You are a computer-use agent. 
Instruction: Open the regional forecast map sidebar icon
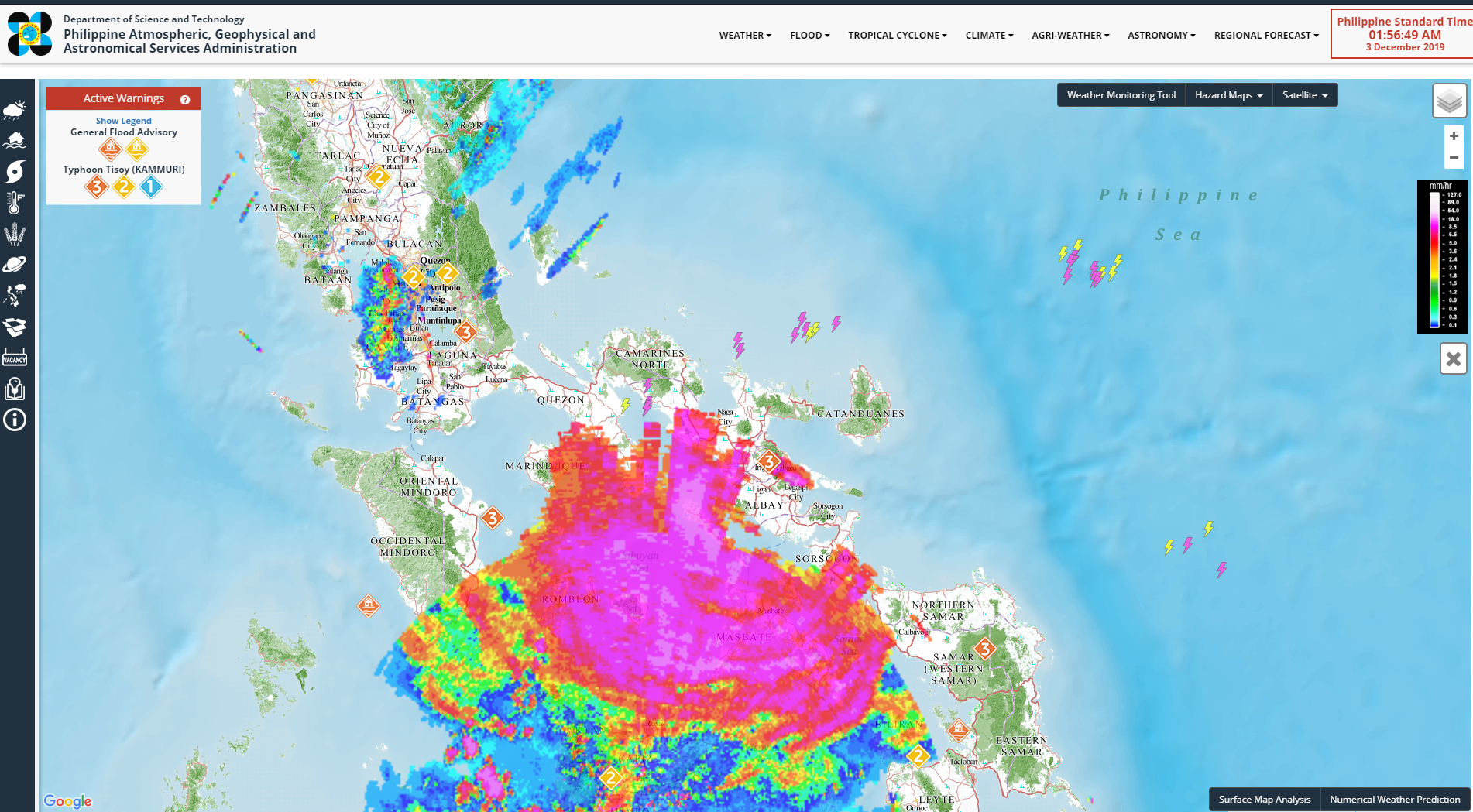[15, 296]
